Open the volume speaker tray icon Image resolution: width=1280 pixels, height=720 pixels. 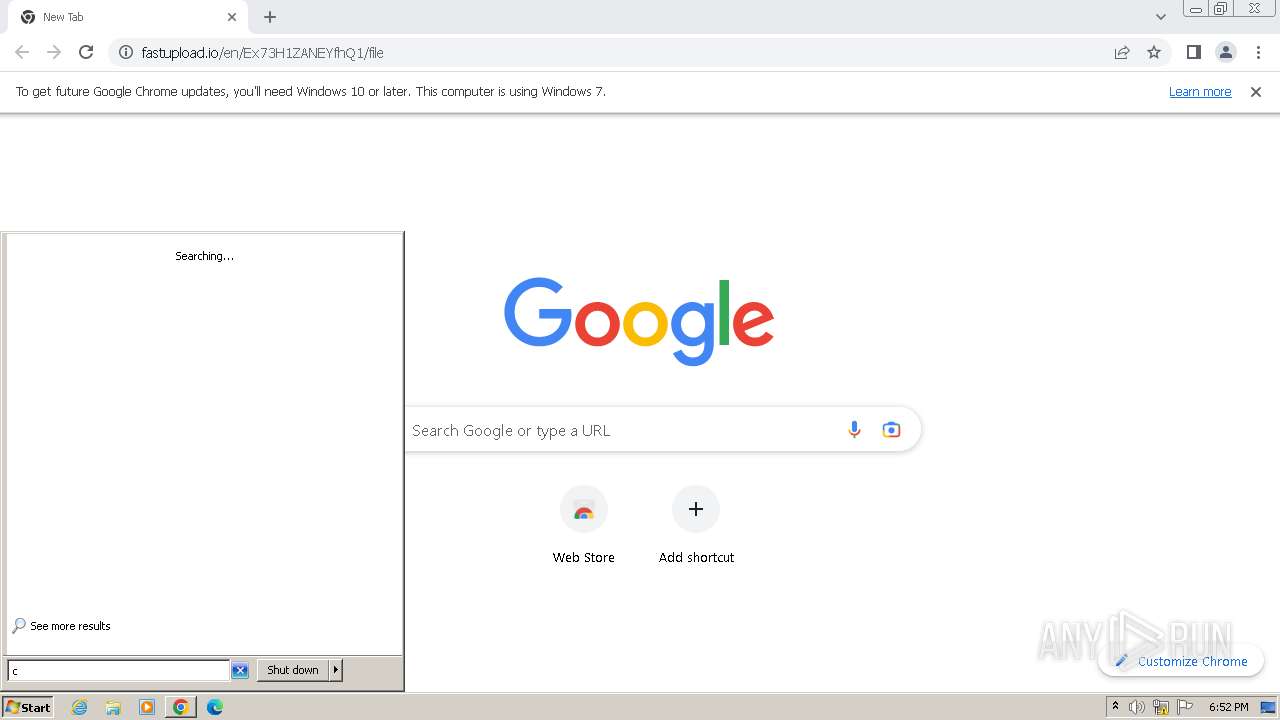point(1137,707)
